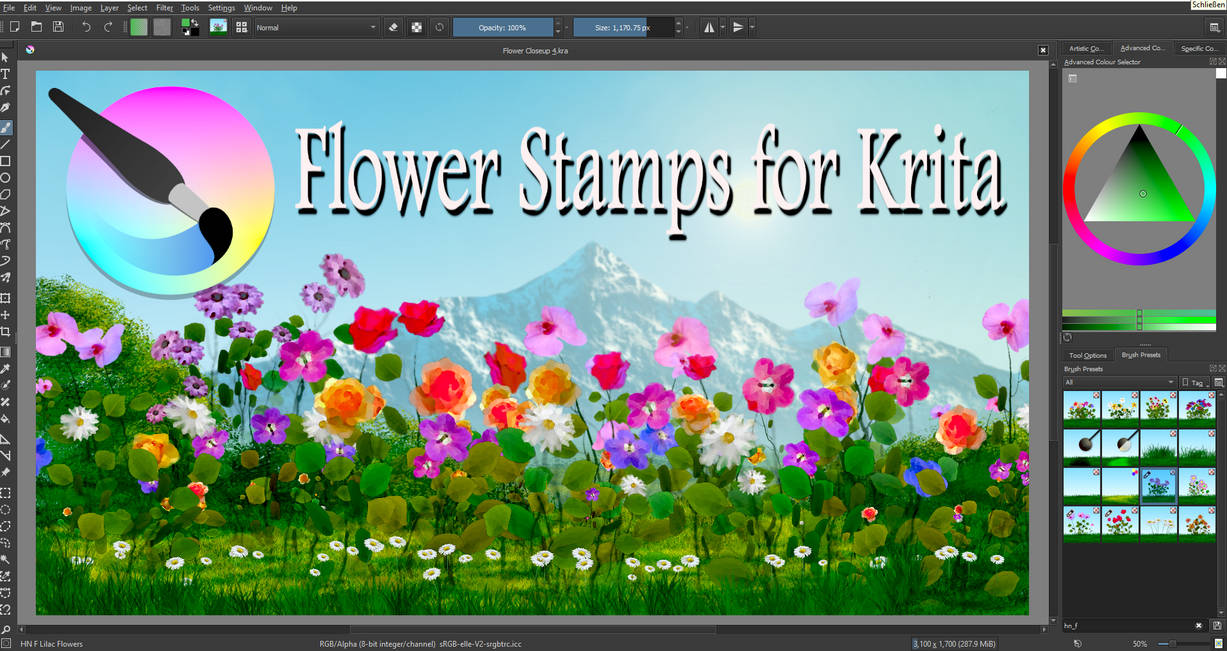Image resolution: width=1227 pixels, height=651 pixels.
Task: Select the Freehand Brush tool in the toolbox
Action: (x=6, y=127)
